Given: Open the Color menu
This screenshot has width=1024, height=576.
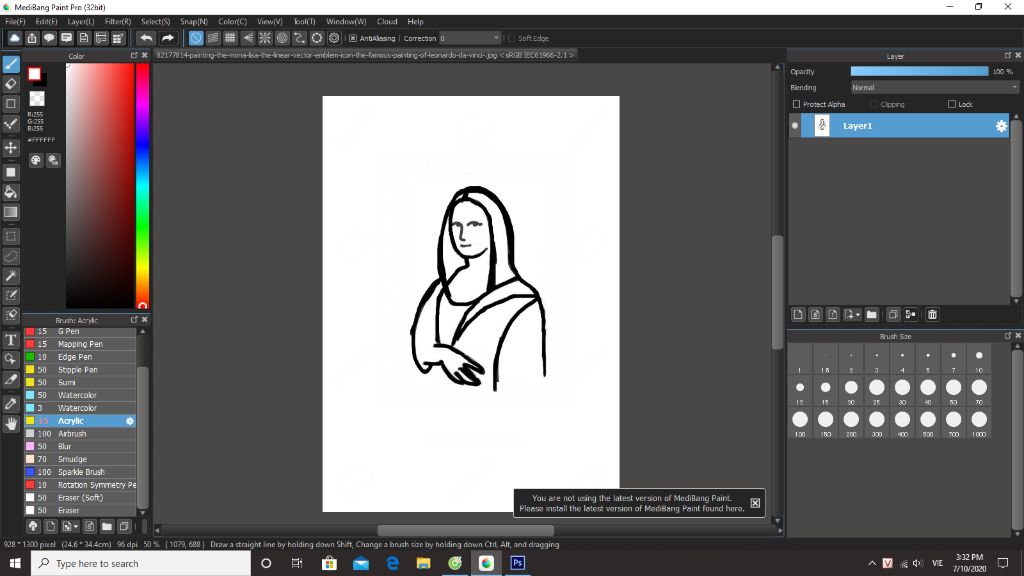Looking at the screenshot, I should tap(232, 22).
